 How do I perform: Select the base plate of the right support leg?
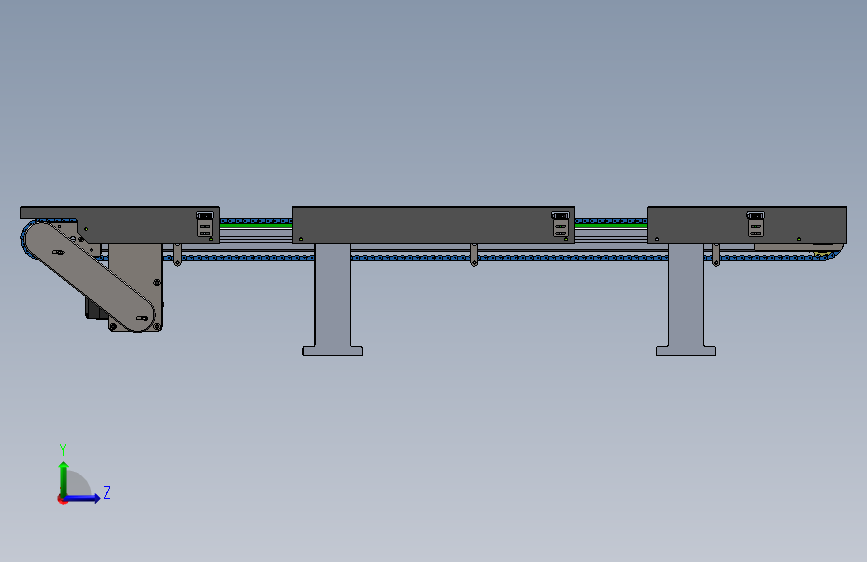[686, 351]
